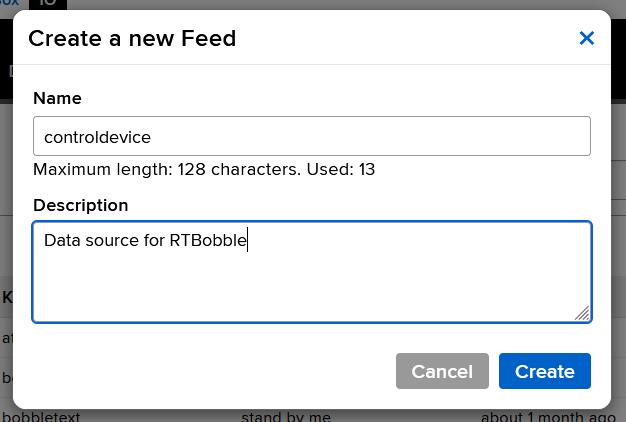626x422 pixels.
Task: Click the Description field label
Action: (80, 205)
